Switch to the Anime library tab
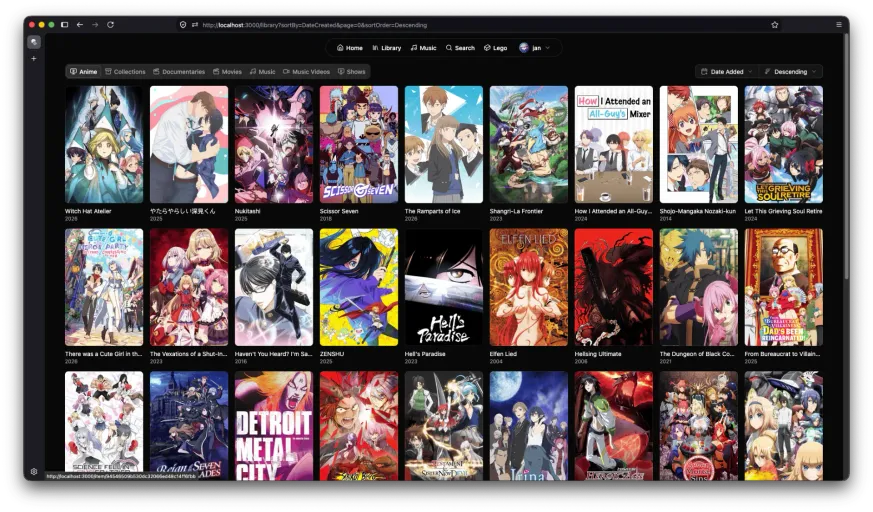The height and width of the screenshot is (512, 873). (84, 72)
